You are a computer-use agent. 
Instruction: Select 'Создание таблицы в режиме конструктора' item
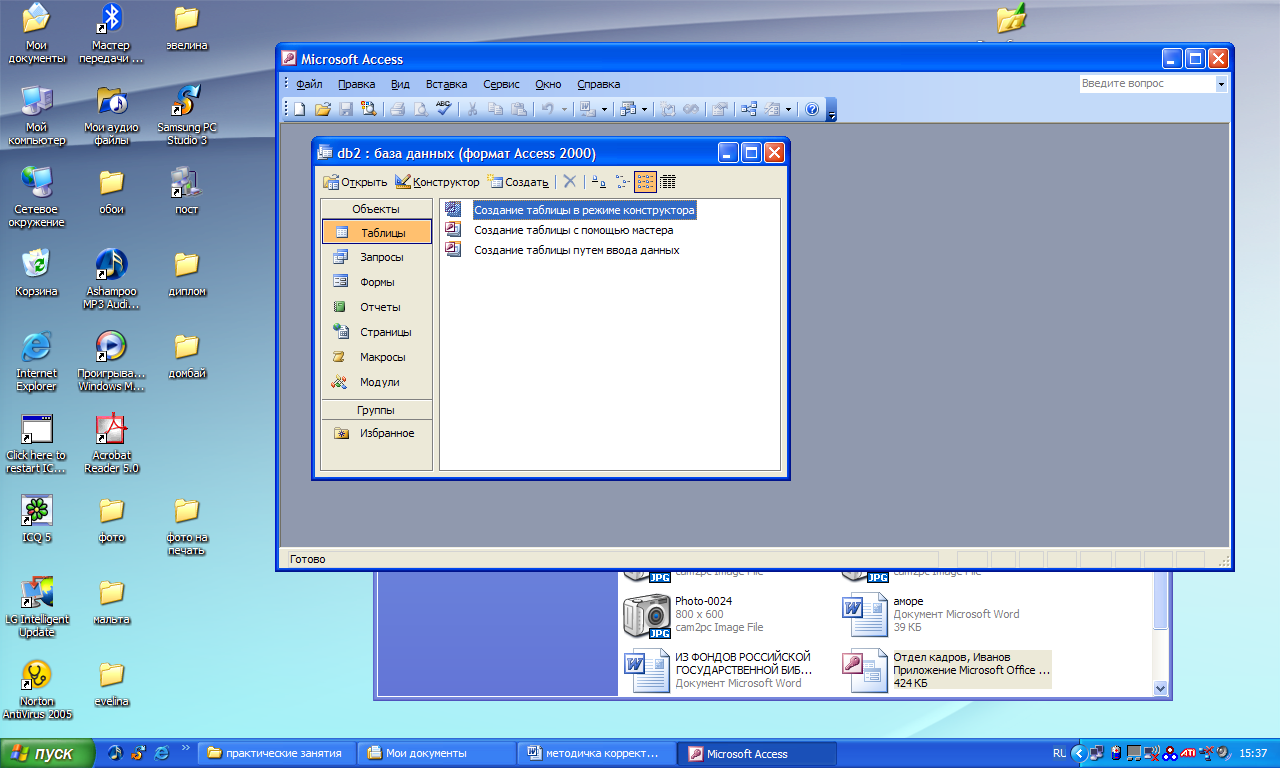pyautogui.click(x=584, y=211)
